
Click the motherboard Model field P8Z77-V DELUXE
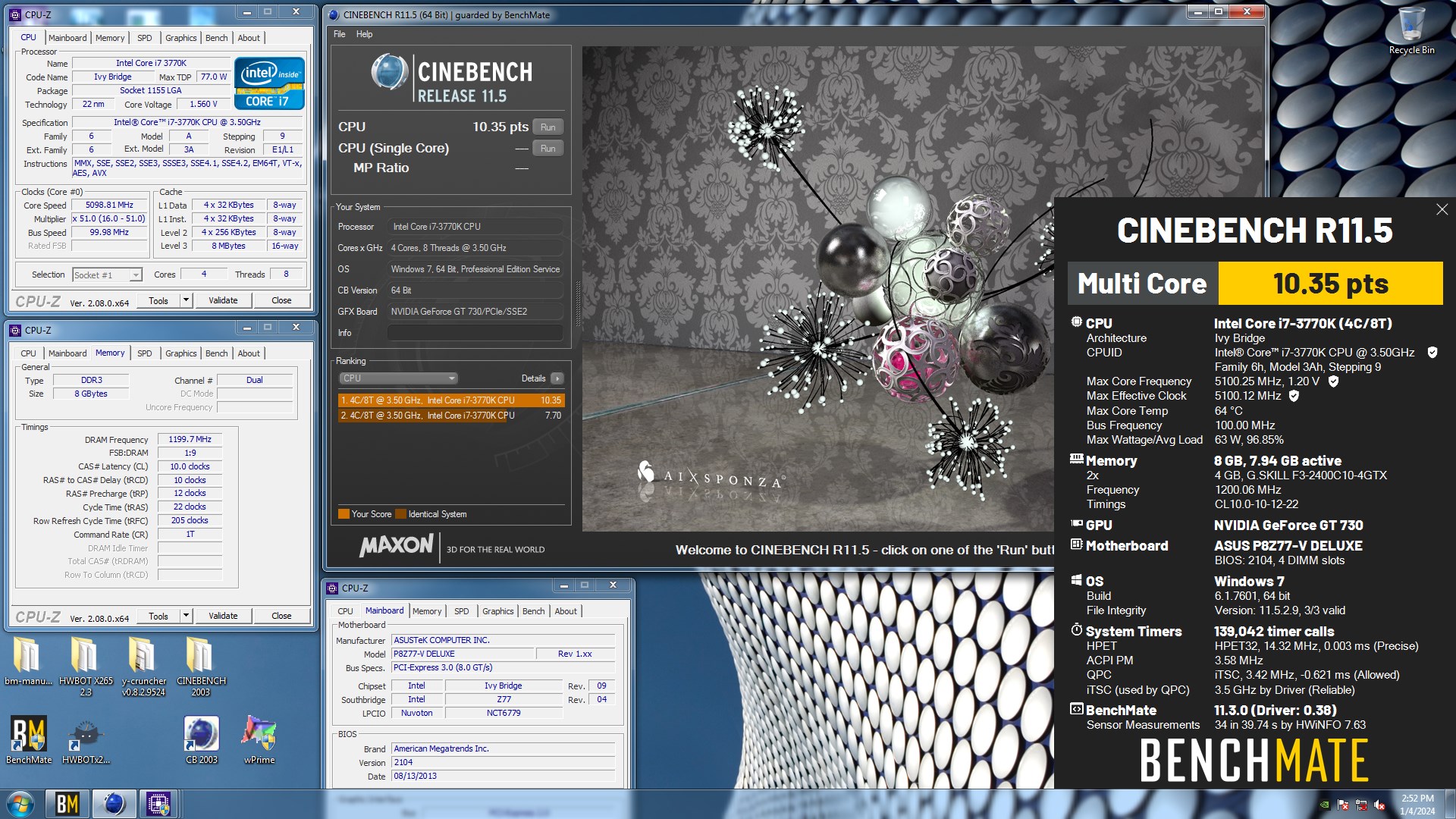pyautogui.click(x=462, y=654)
